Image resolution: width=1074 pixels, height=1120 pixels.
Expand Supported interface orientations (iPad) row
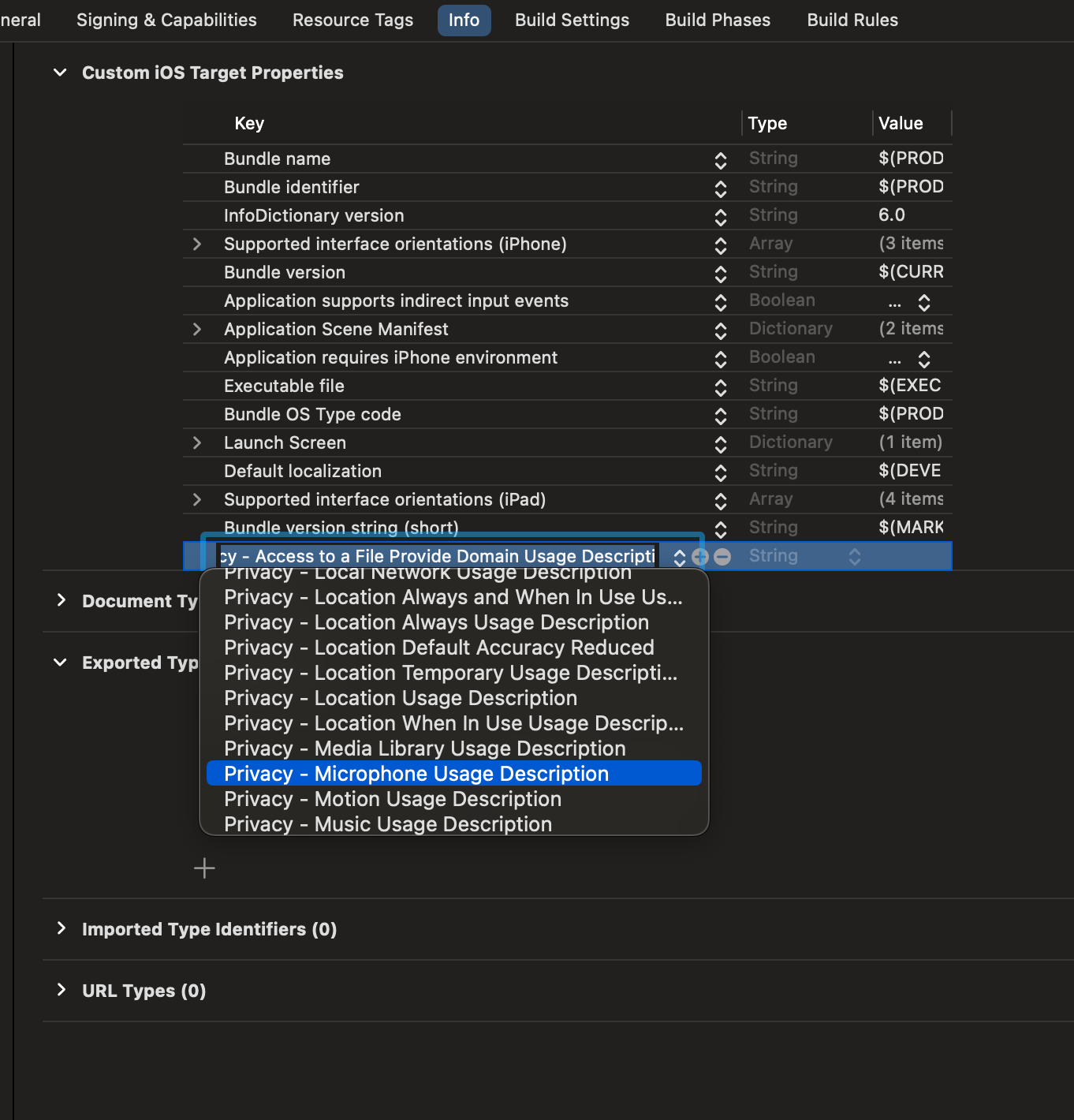(x=197, y=499)
